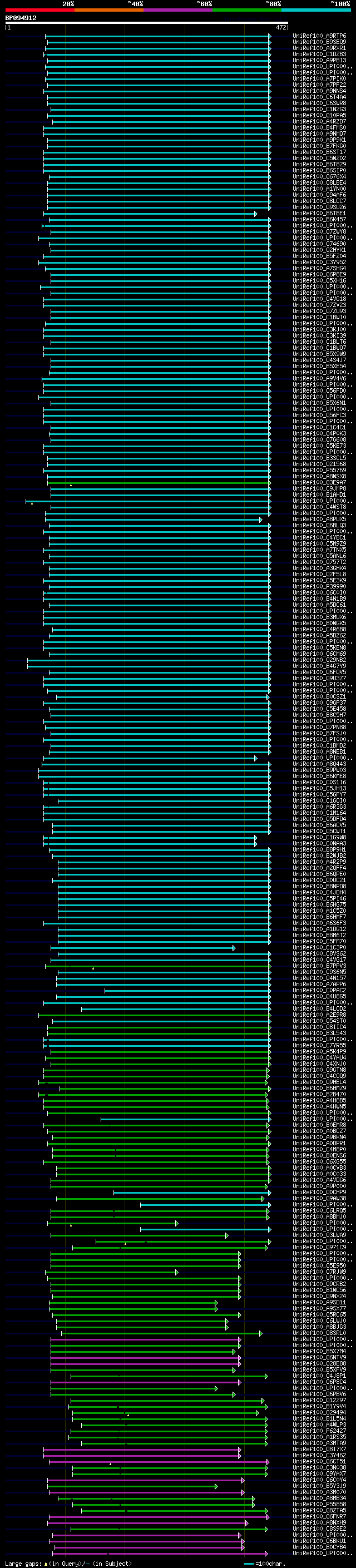356x1568 pixels.
Task: Click the BP094912 query sequence name
Action: click(21, 18)
